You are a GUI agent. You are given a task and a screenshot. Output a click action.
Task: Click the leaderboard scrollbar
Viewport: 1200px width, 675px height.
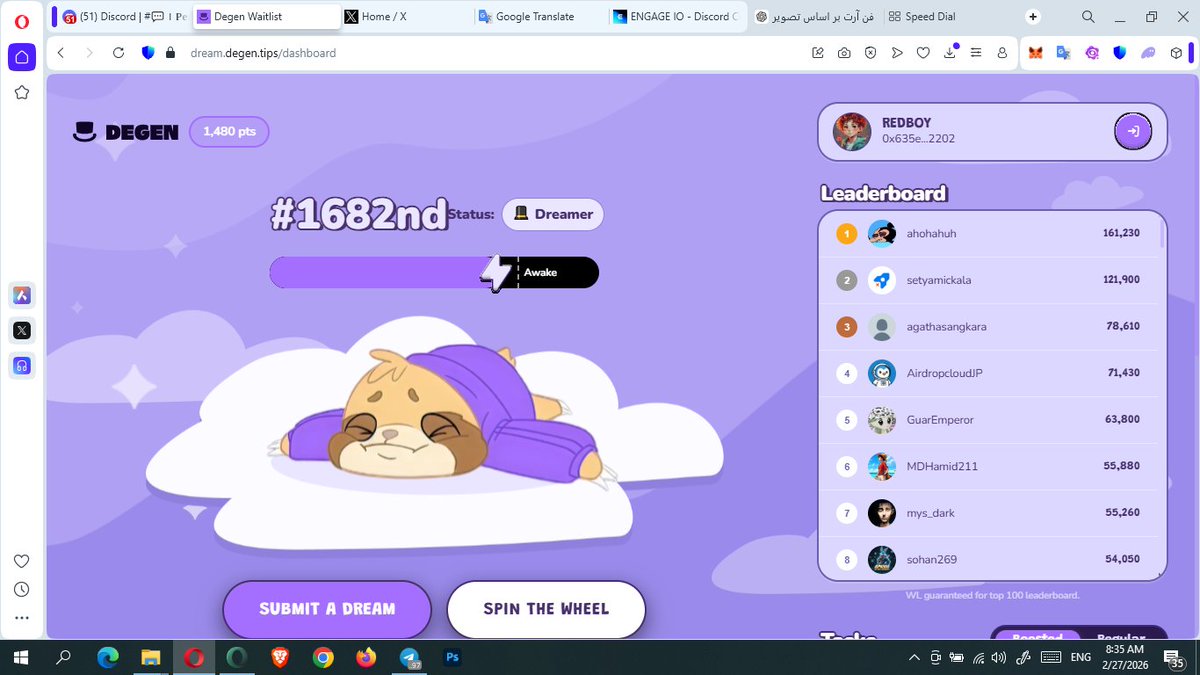tap(1162, 235)
